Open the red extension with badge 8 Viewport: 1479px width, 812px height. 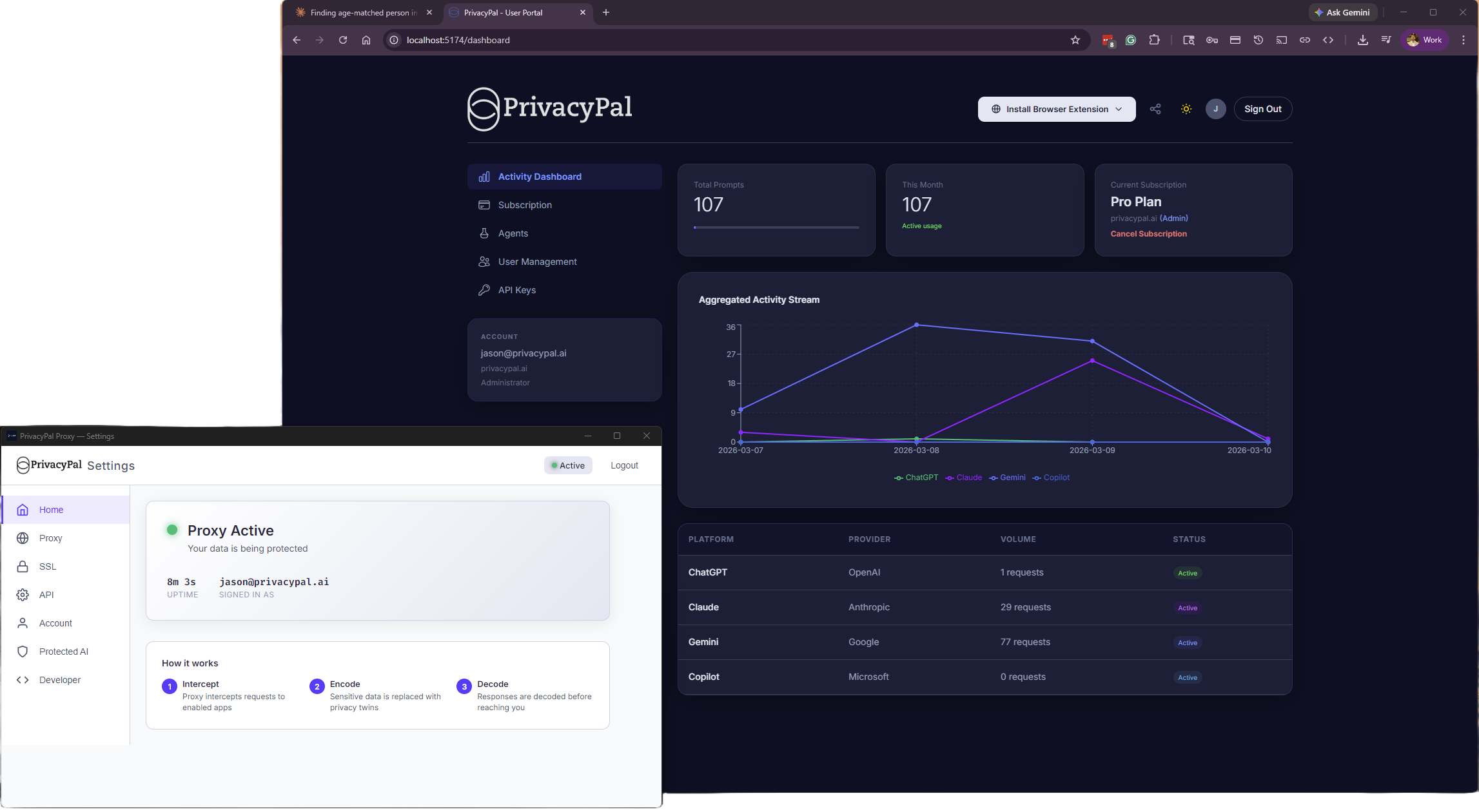[x=1108, y=41]
